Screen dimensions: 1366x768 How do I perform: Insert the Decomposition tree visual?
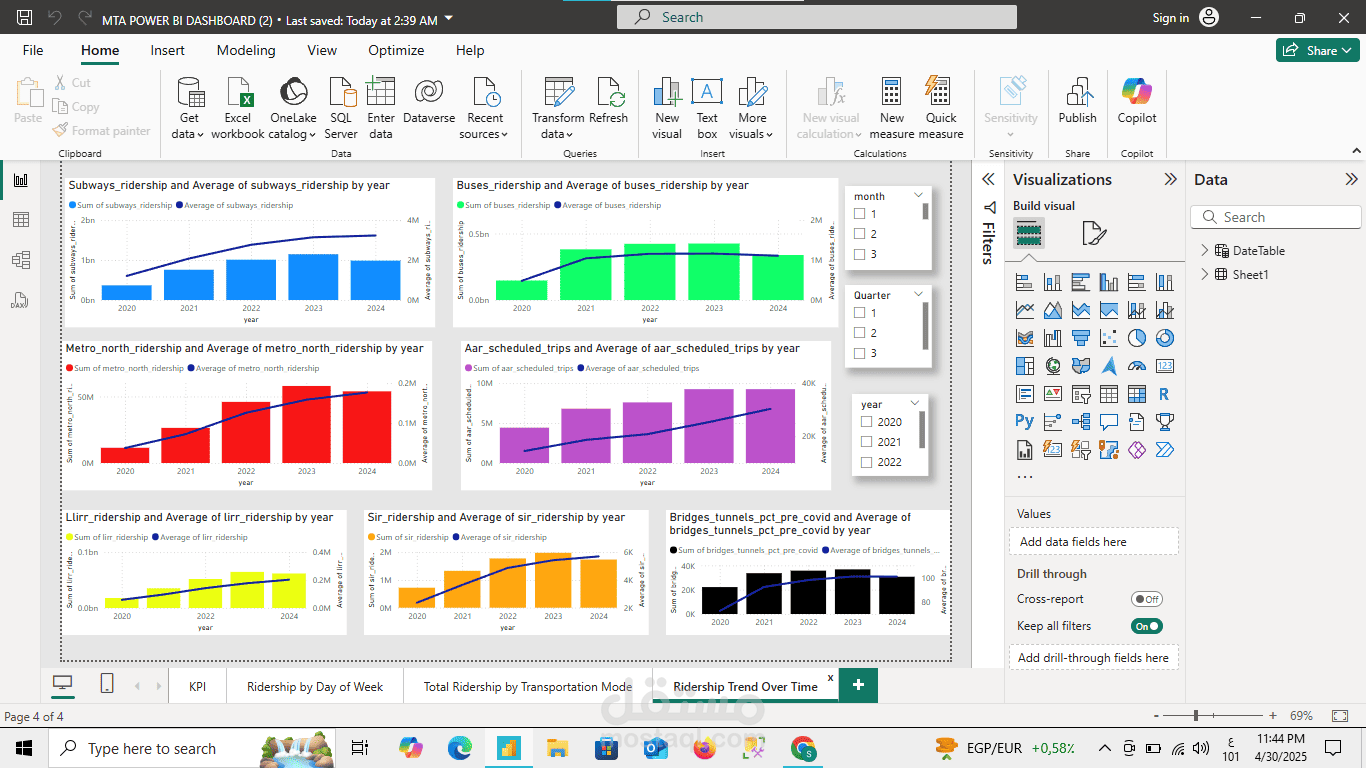click(1080, 422)
